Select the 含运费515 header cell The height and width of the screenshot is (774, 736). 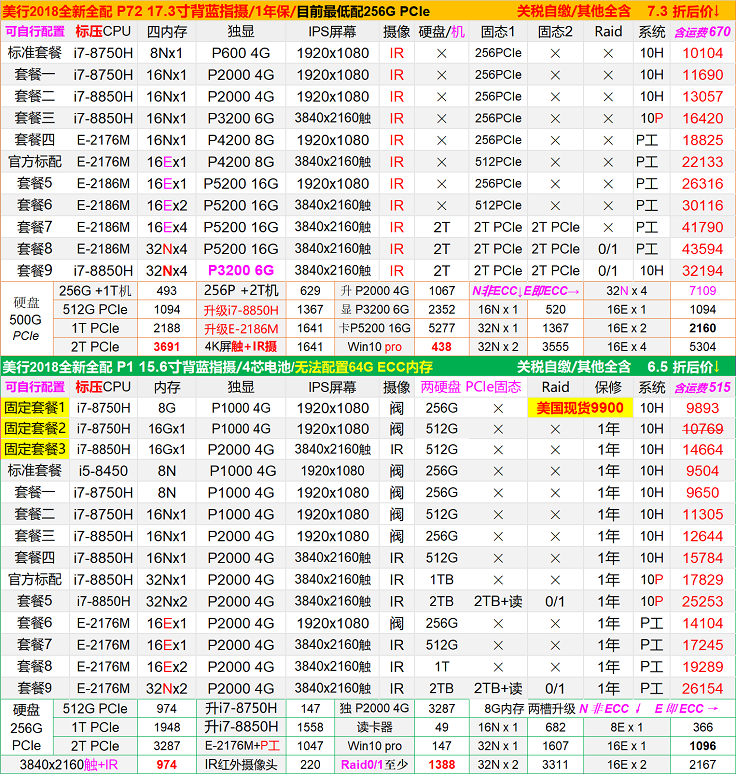pyautogui.click(x=702, y=387)
